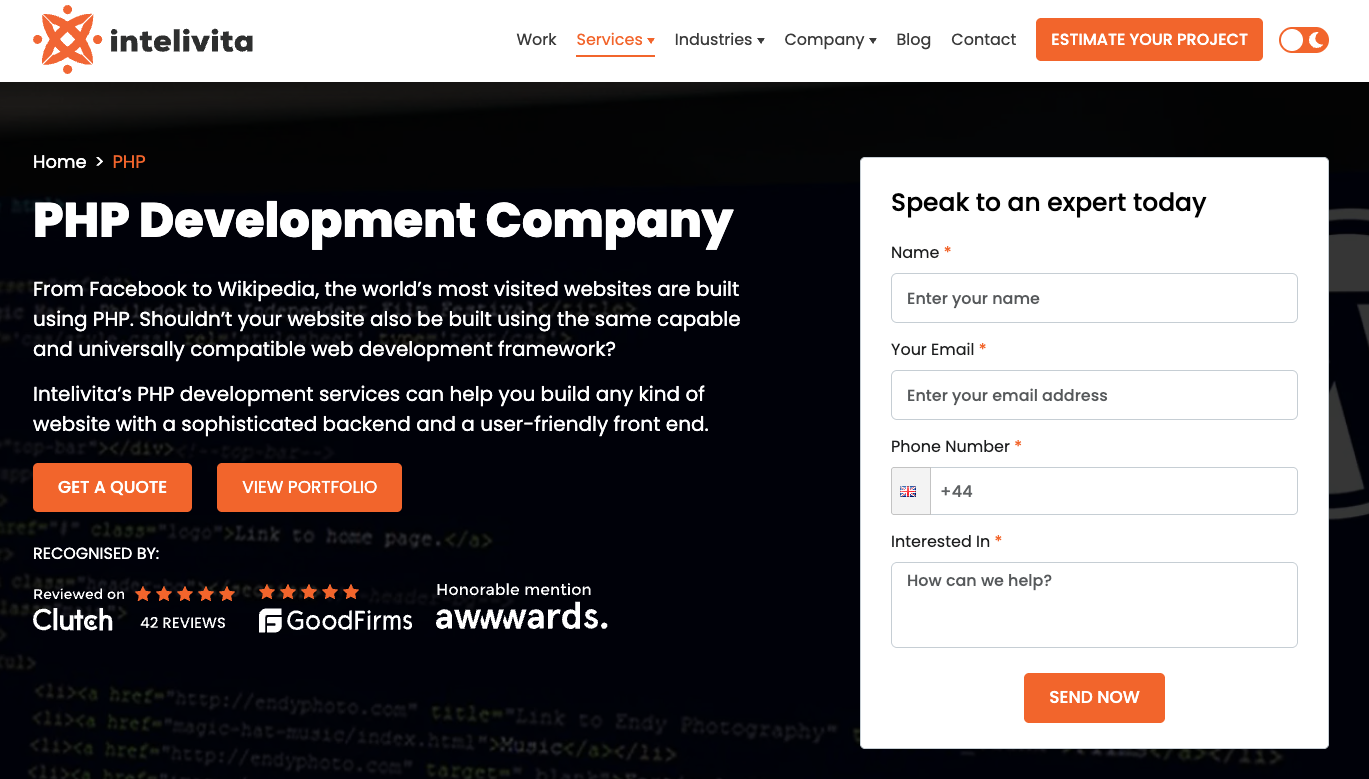Click the GoodFirms logo
Screen dimensions: 1369x779
click(336, 621)
